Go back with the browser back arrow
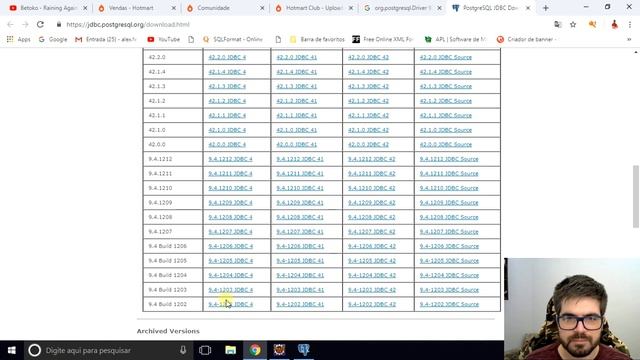 10,24
